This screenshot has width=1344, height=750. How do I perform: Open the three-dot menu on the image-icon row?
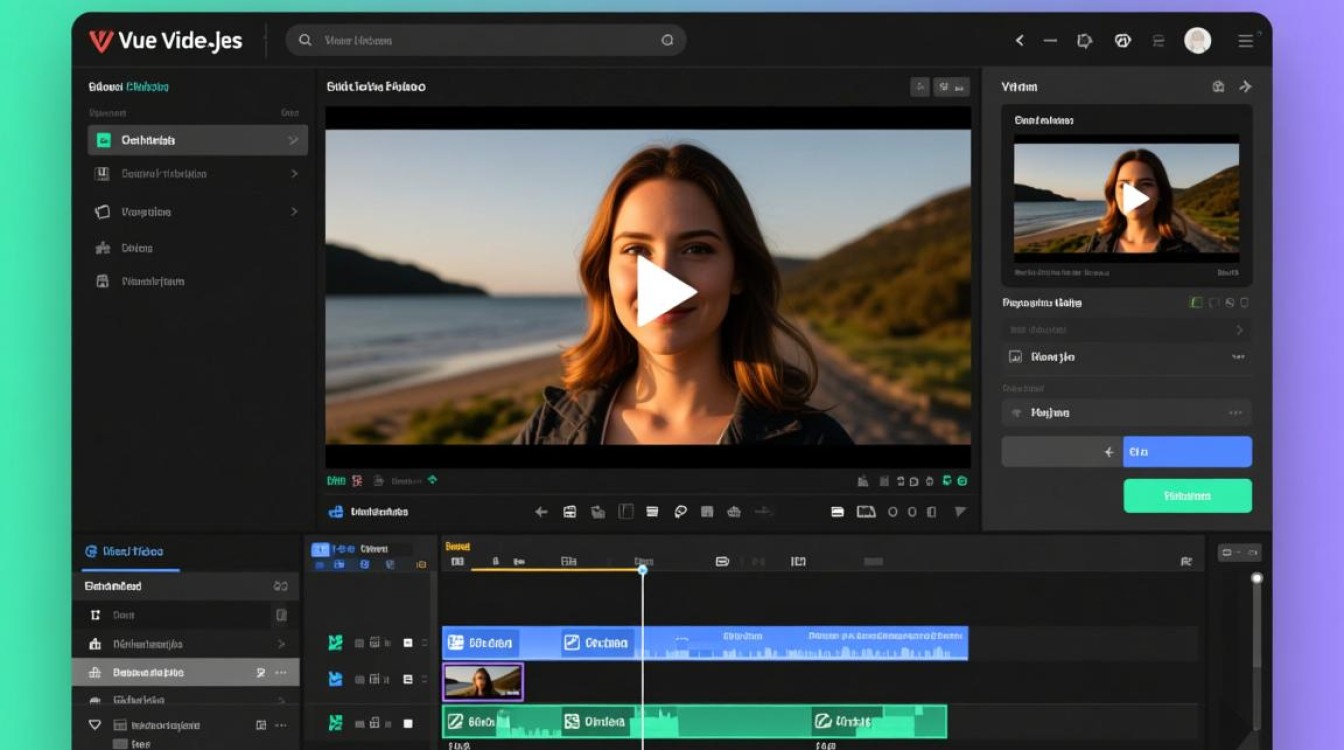click(x=1239, y=357)
